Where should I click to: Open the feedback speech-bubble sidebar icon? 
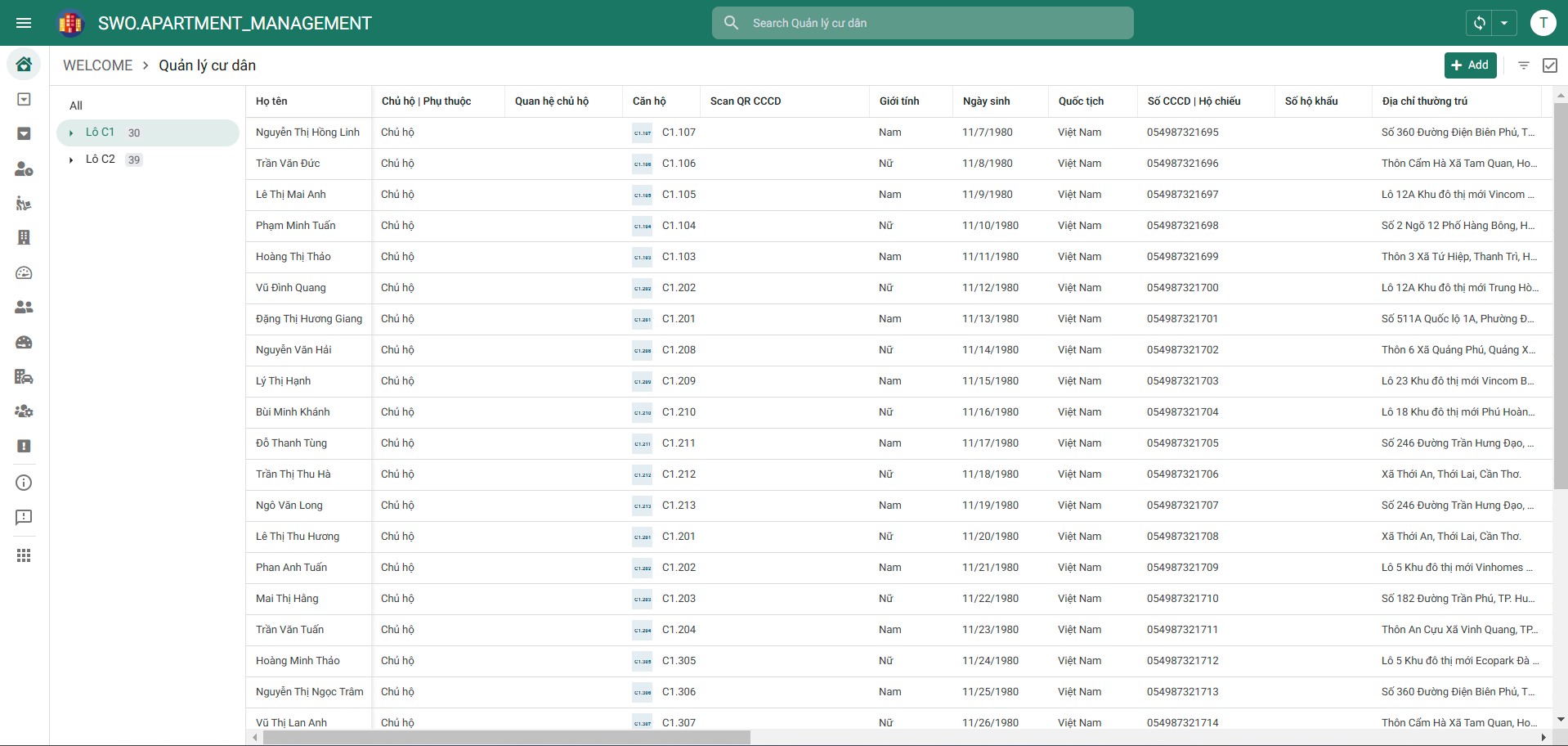24,517
